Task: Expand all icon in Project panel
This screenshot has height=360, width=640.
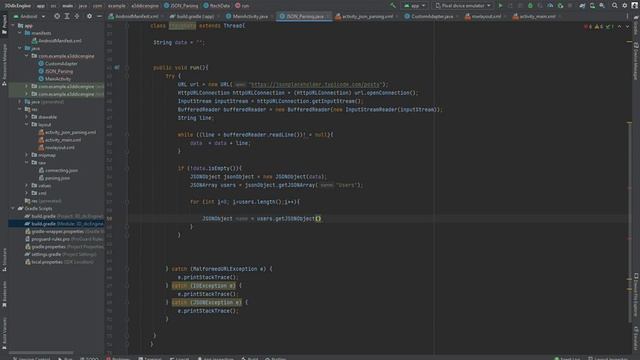Action: [67, 16]
